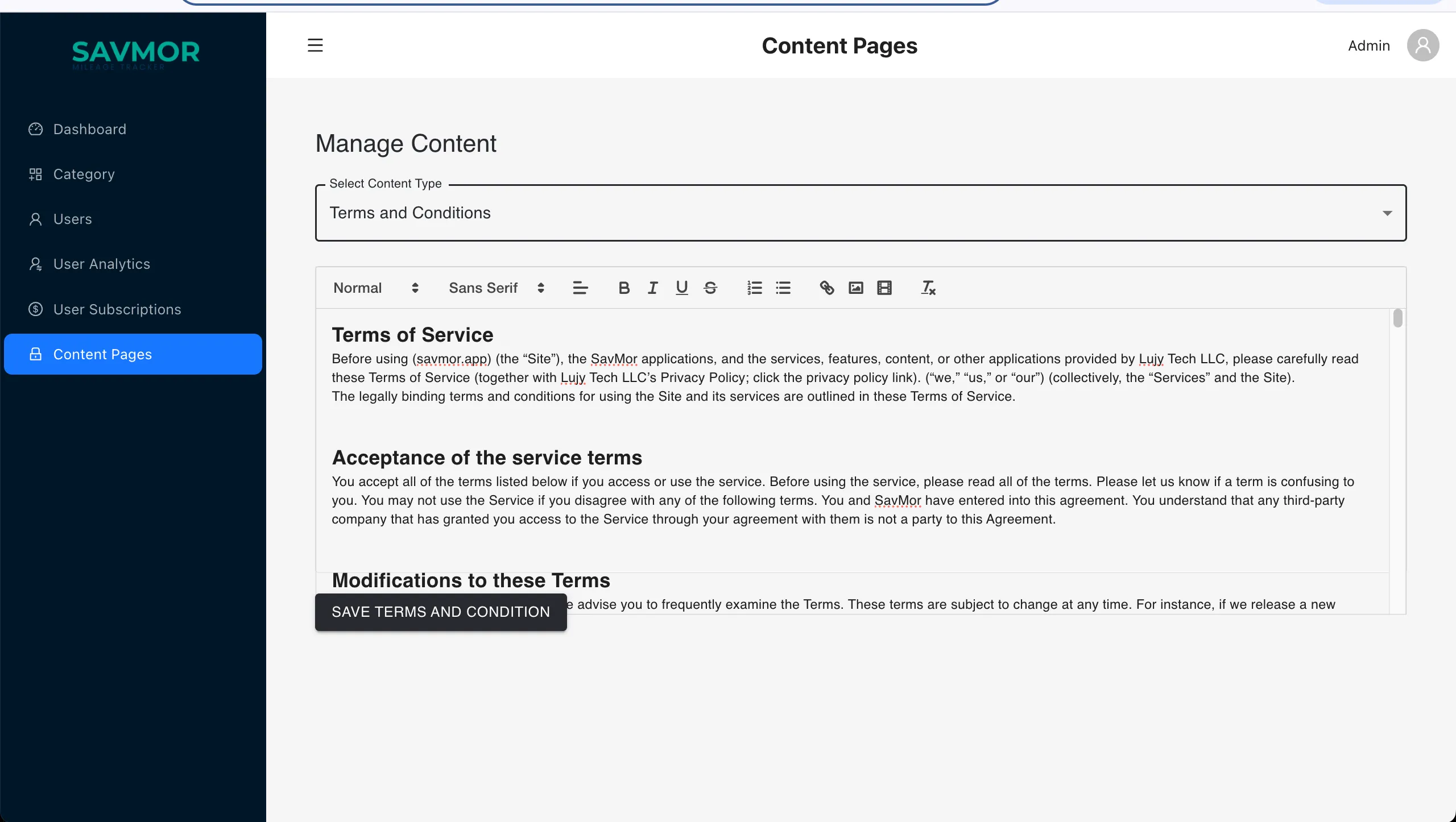Open the Normal heading style dropdown
Image resolution: width=1456 pixels, height=822 pixels.
point(376,288)
